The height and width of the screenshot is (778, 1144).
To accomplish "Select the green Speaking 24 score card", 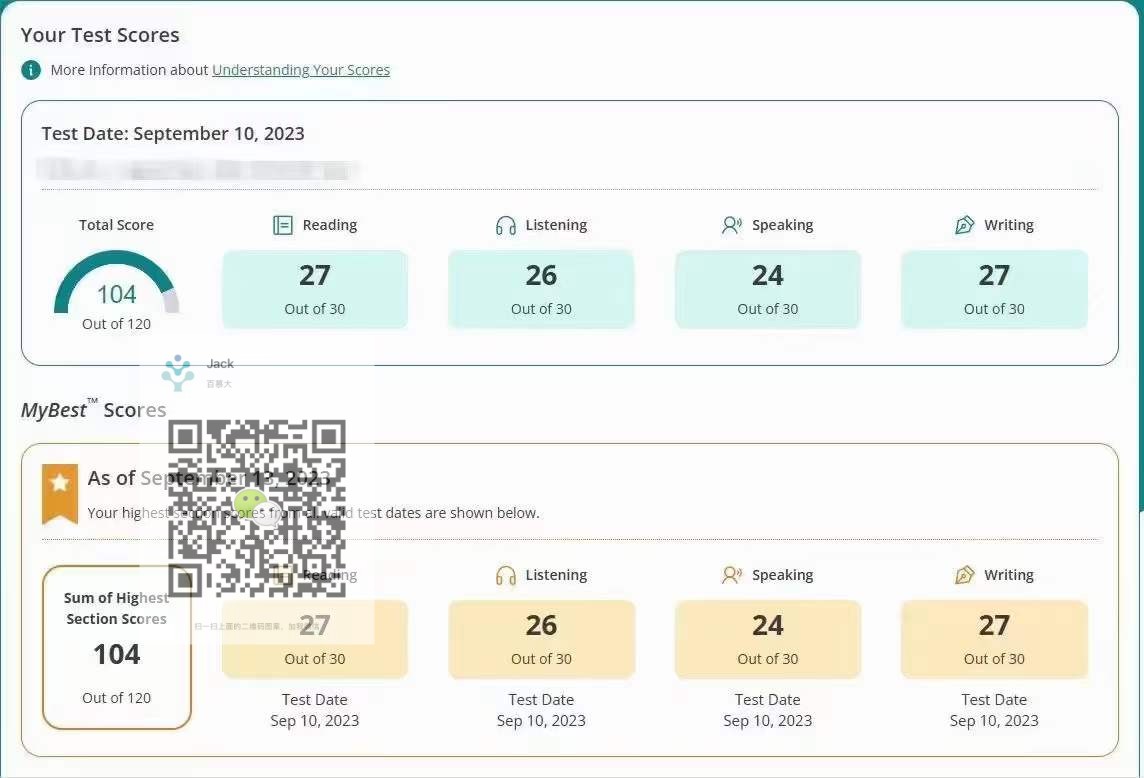I will click(x=768, y=289).
